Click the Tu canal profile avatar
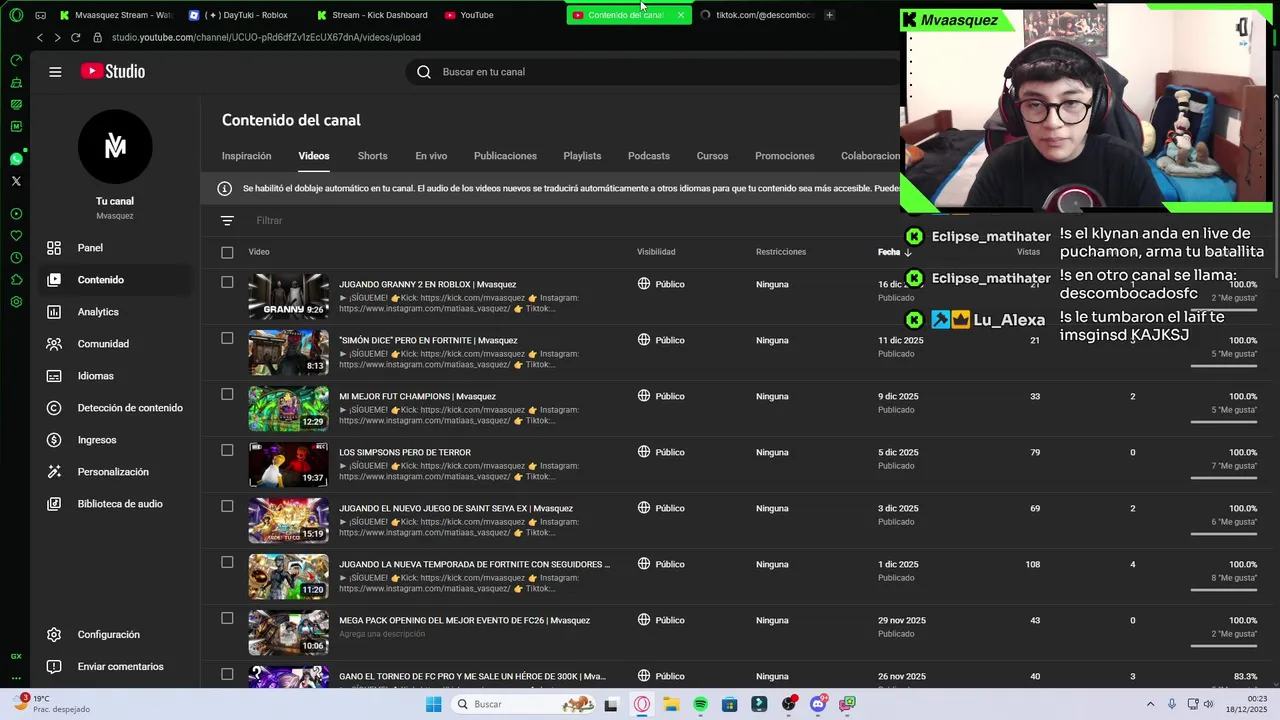This screenshot has width=1280, height=720. [x=115, y=147]
